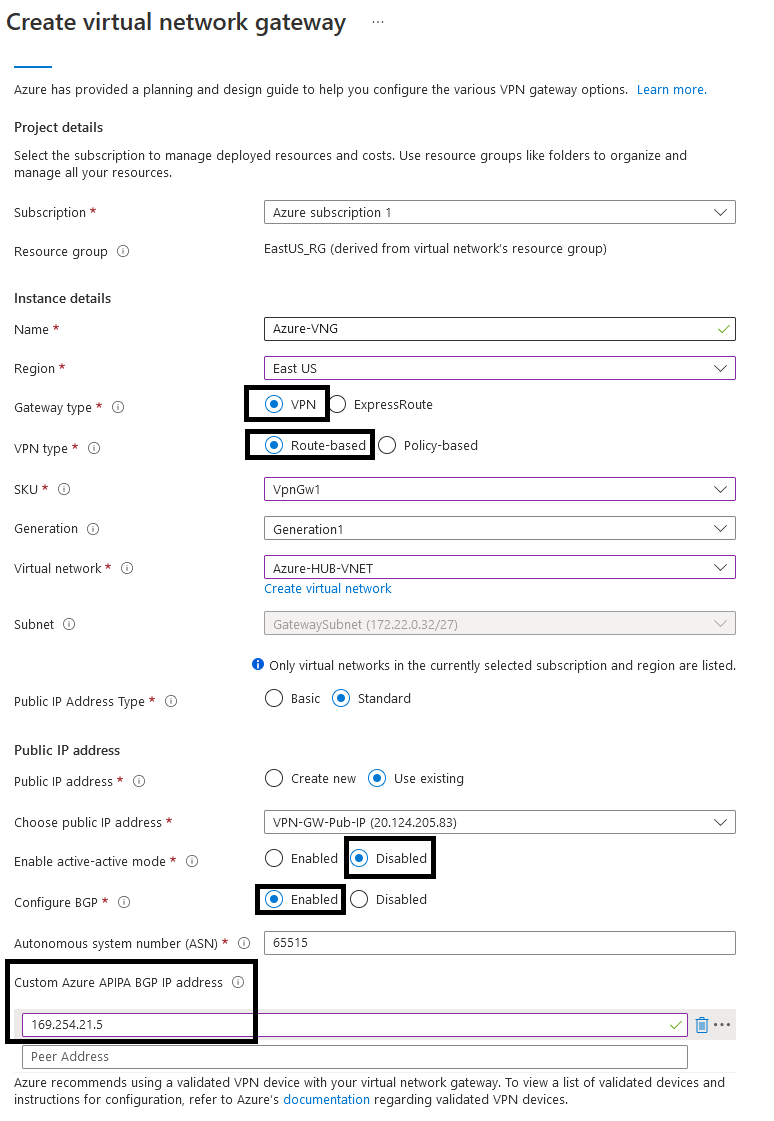Click the info icon beside Gateway type
The height and width of the screenshot is (1121, 774).
click(118, 408)
